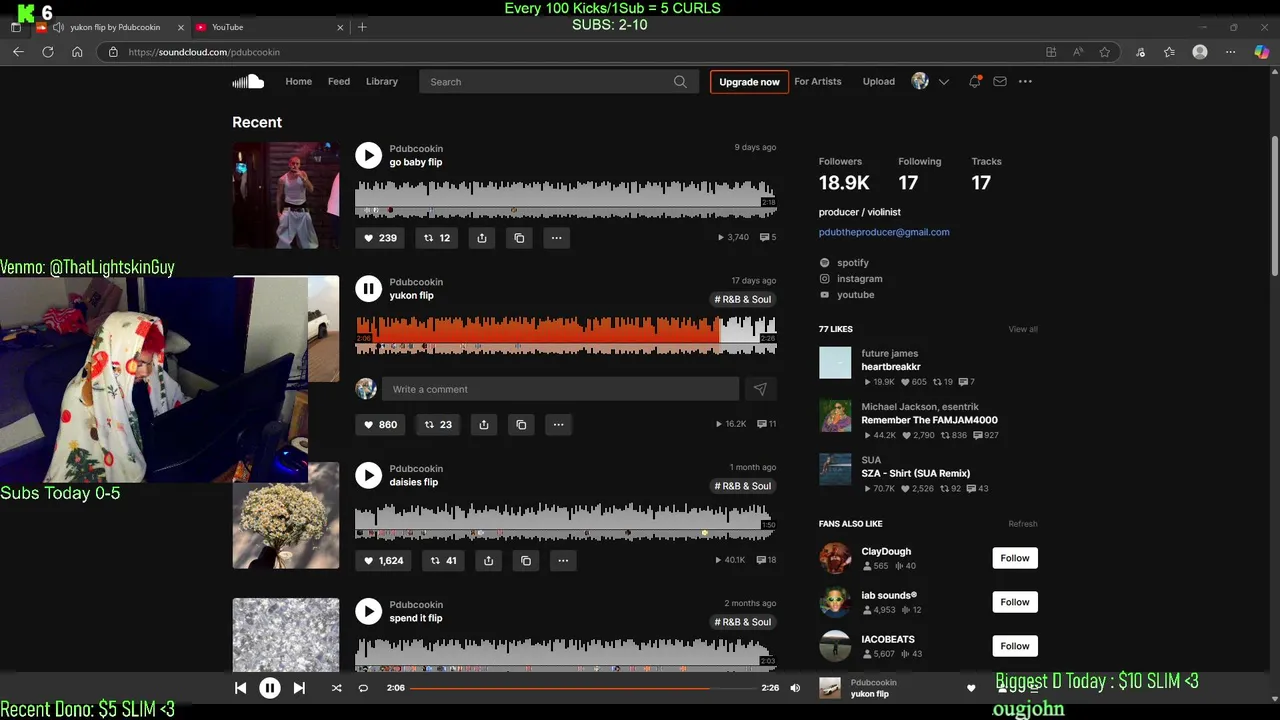Copy link for yukon flip track

pos(521,425)
